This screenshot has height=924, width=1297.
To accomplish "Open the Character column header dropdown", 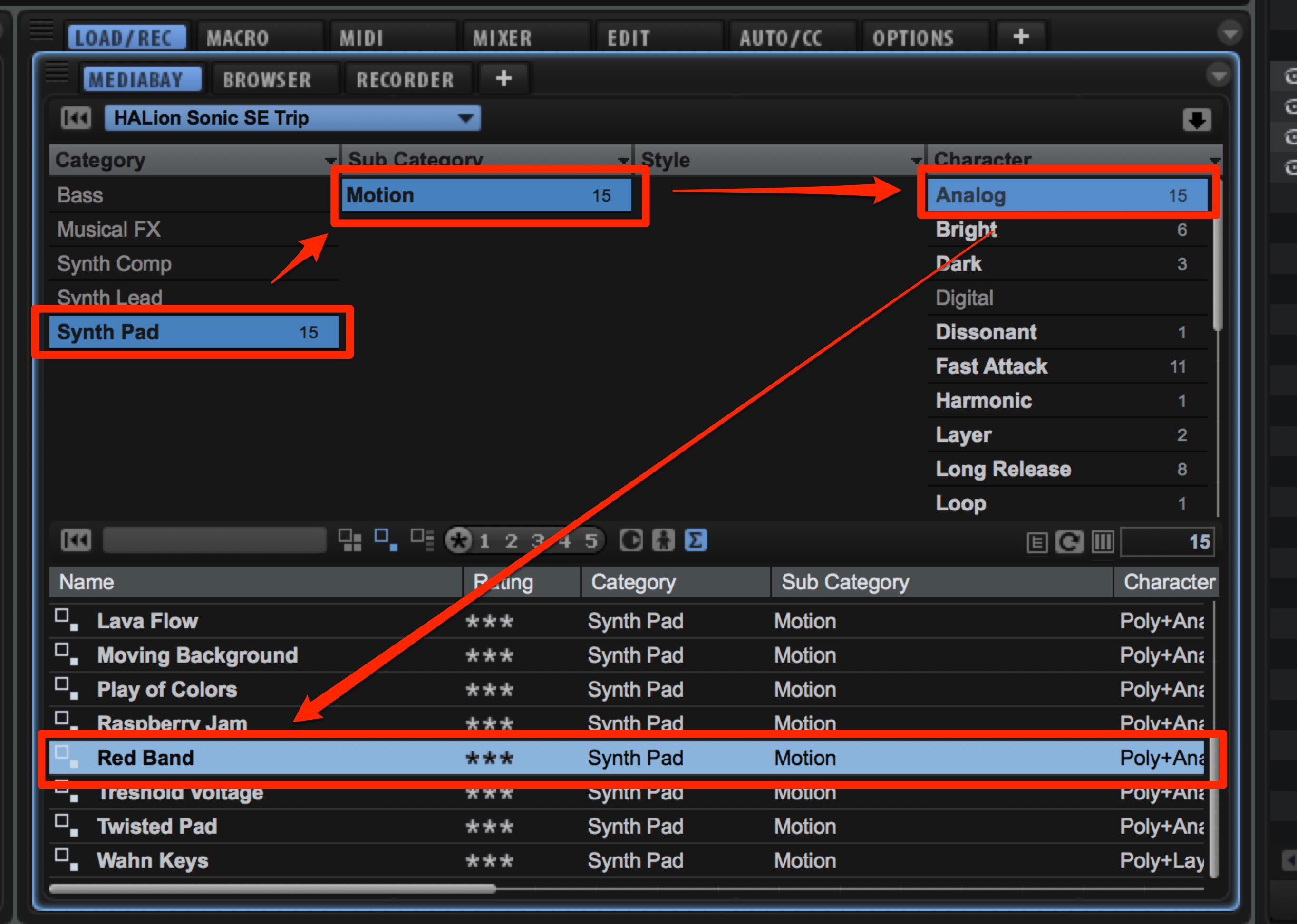I will coord(1214,161).
